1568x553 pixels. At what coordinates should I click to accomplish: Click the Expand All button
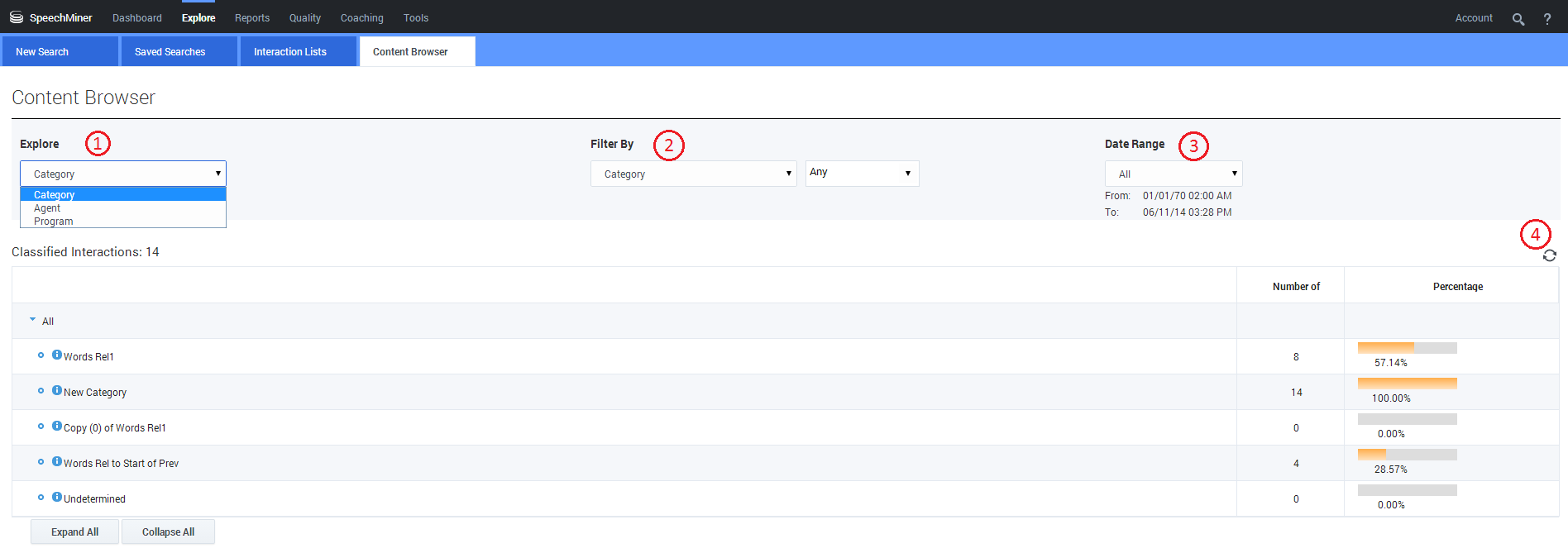point(74,532)
